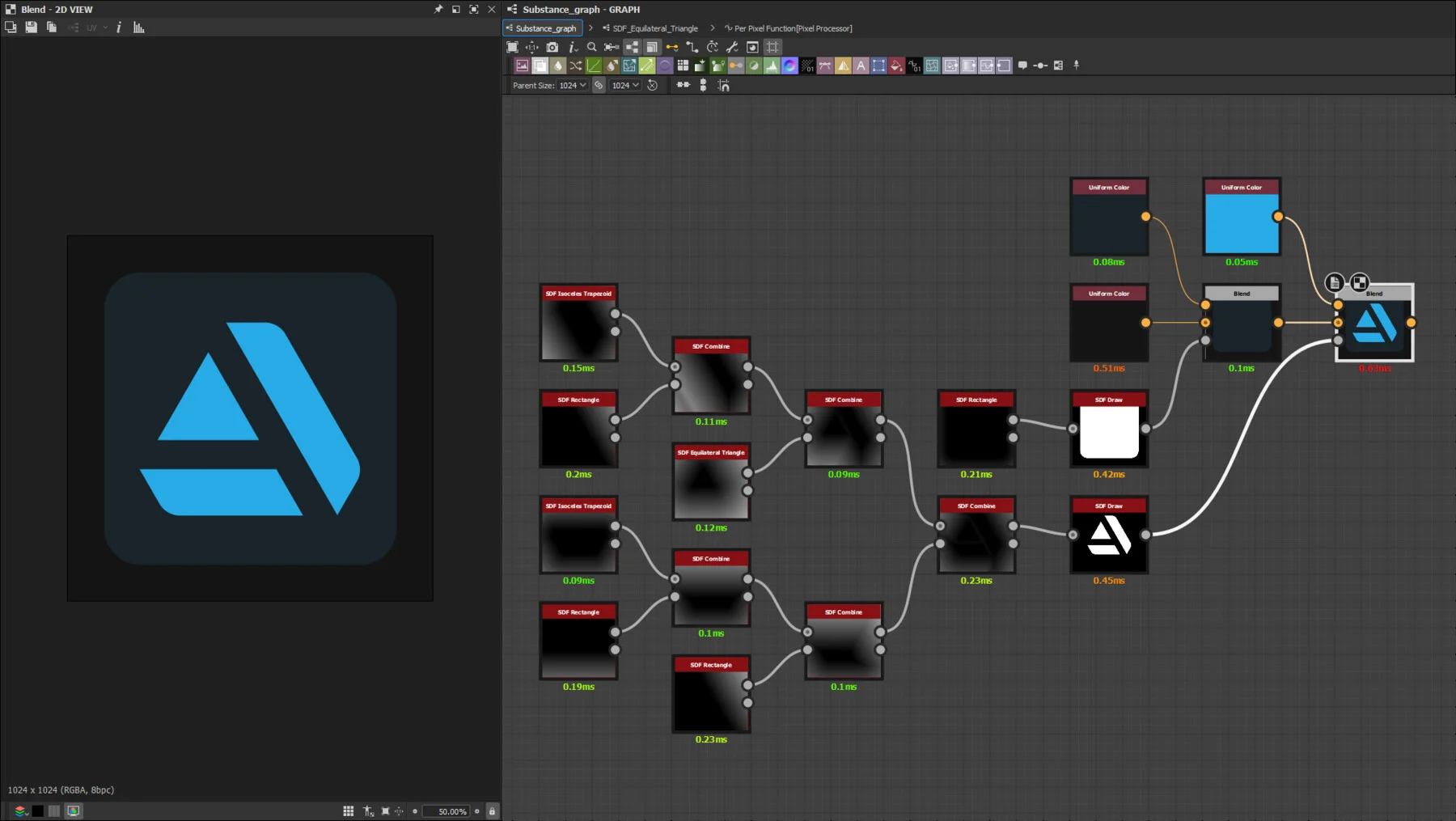Image resolution: width=1456 pixels, height=821 pixels.
Task: Click the black background color swatch
Action: click(38, 810)
